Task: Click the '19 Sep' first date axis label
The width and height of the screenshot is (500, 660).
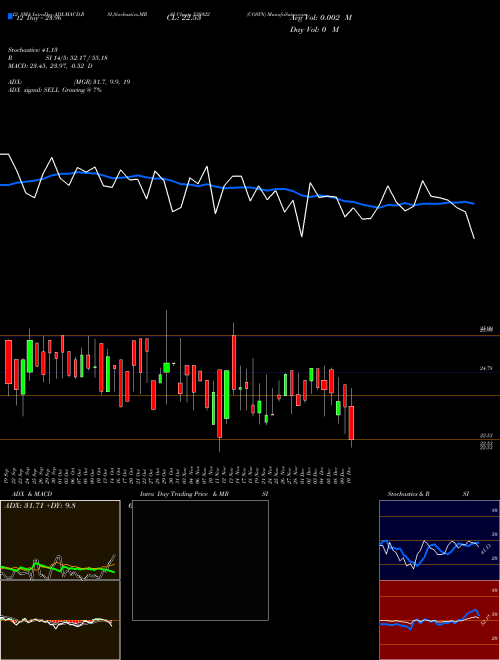Action: (x=8, y=475)
